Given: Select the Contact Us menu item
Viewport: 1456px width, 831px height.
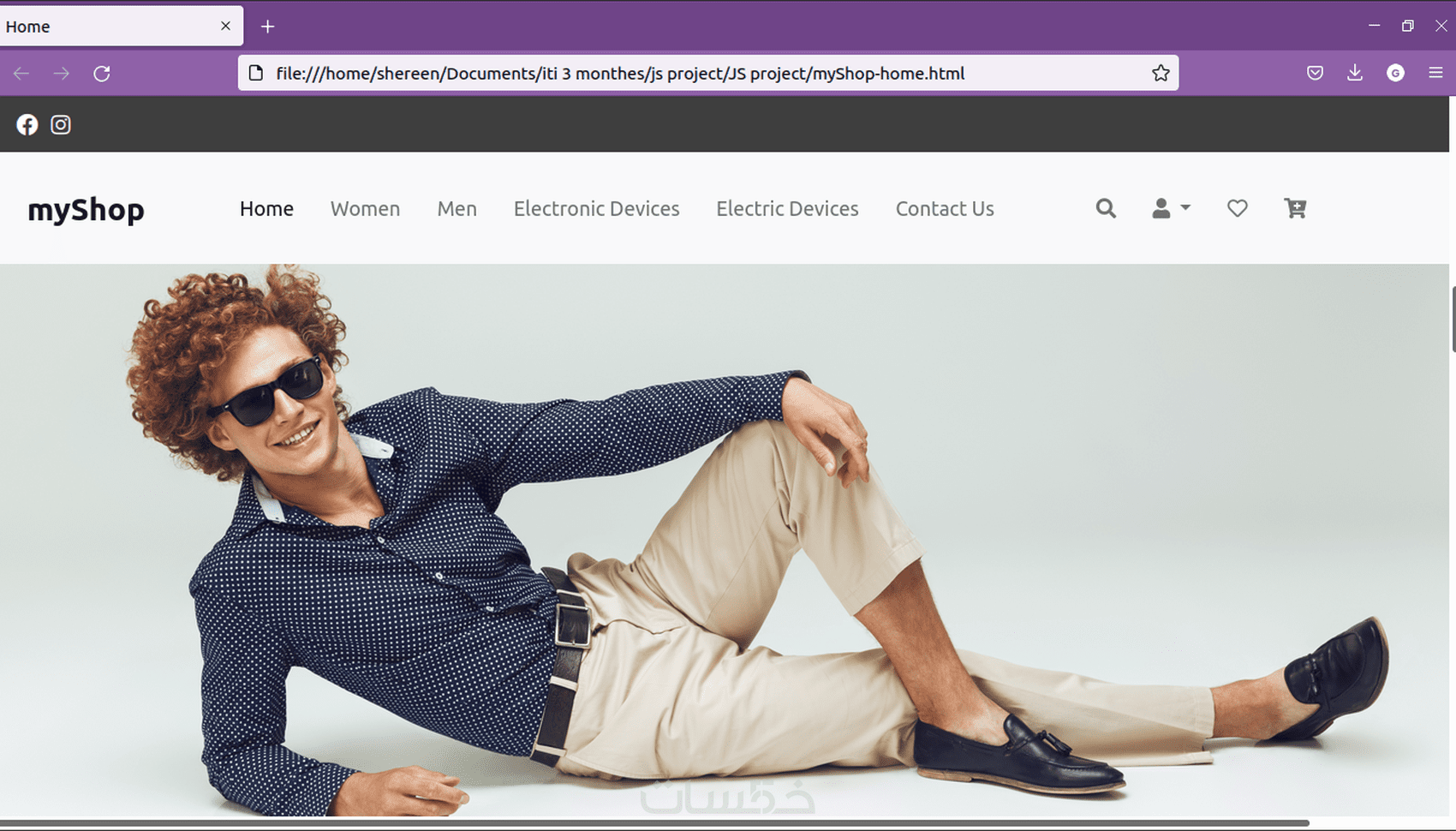Looking at the screenshot, I should [944, 208].
